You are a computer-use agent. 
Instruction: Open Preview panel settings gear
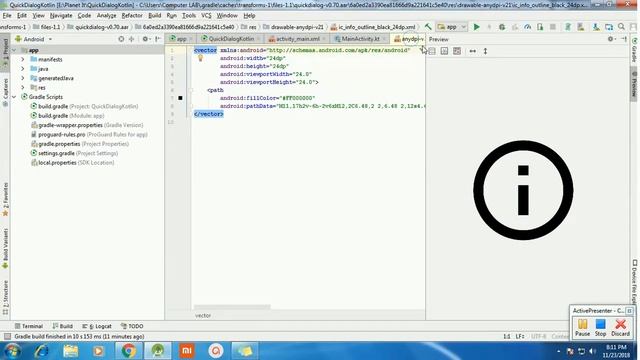[x=611, y=39]
